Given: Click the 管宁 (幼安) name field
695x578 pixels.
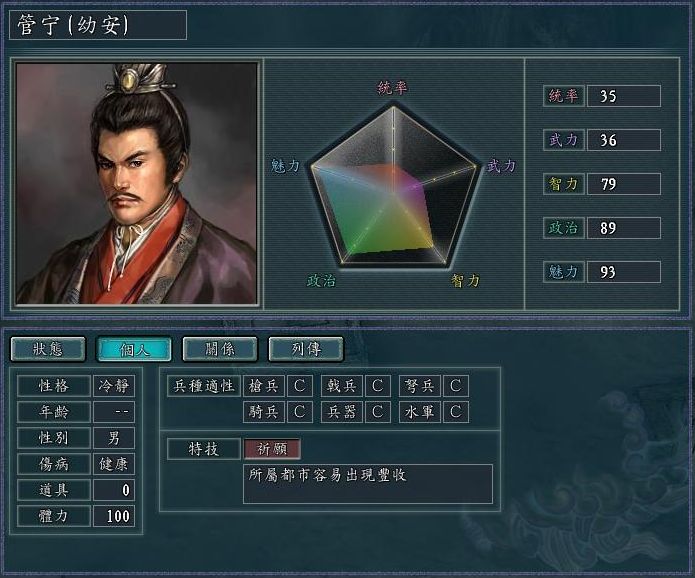Looking at the screenshot, I should 98,25.
